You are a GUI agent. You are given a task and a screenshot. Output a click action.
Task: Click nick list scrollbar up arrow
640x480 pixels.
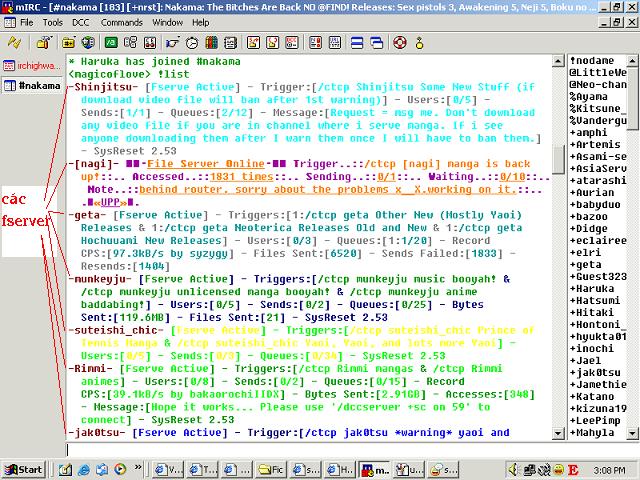pyautogui.click(x=632, y=61)
